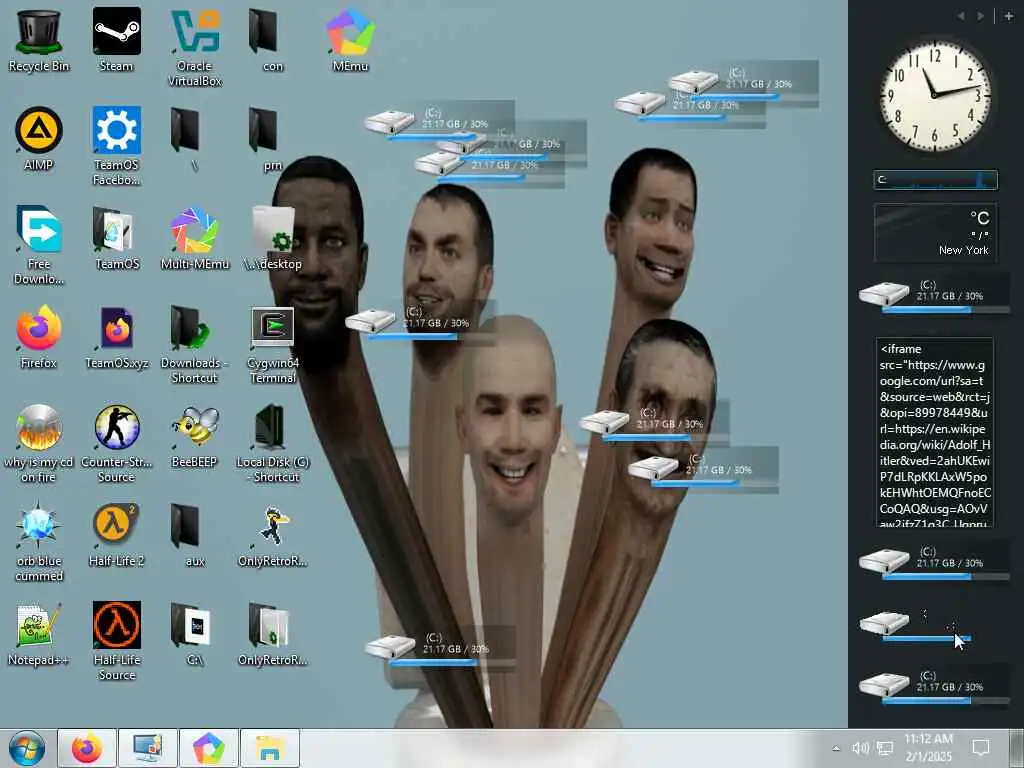Click the Windows Start orb
This screenshot has height=768, width=1024.
click(x=27, y=748)
